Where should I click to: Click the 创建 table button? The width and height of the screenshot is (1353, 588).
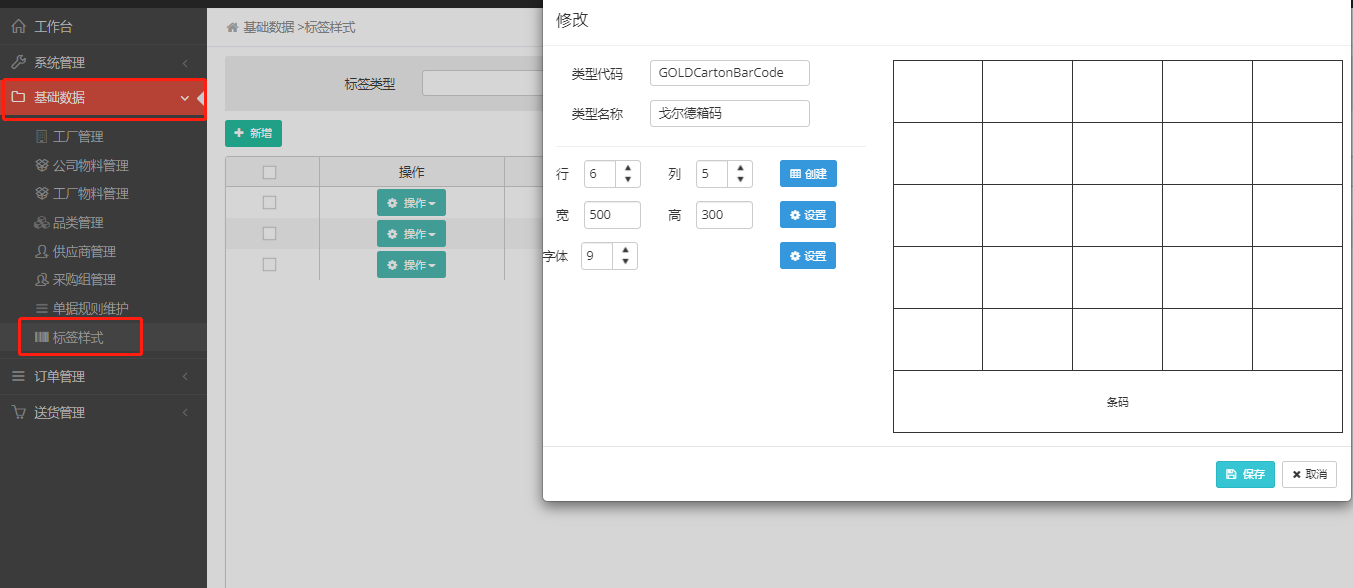pos(808,174)
